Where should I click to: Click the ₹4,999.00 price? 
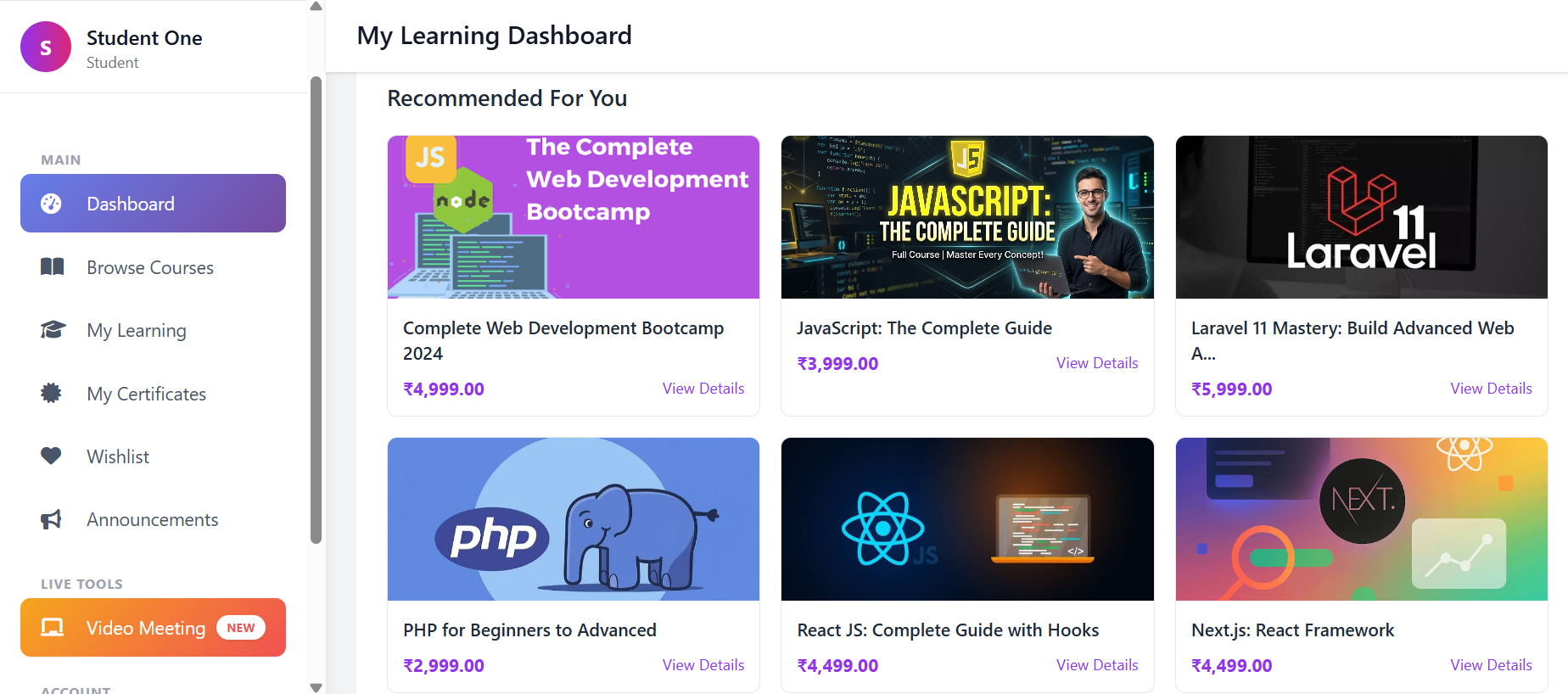(443, 389)
